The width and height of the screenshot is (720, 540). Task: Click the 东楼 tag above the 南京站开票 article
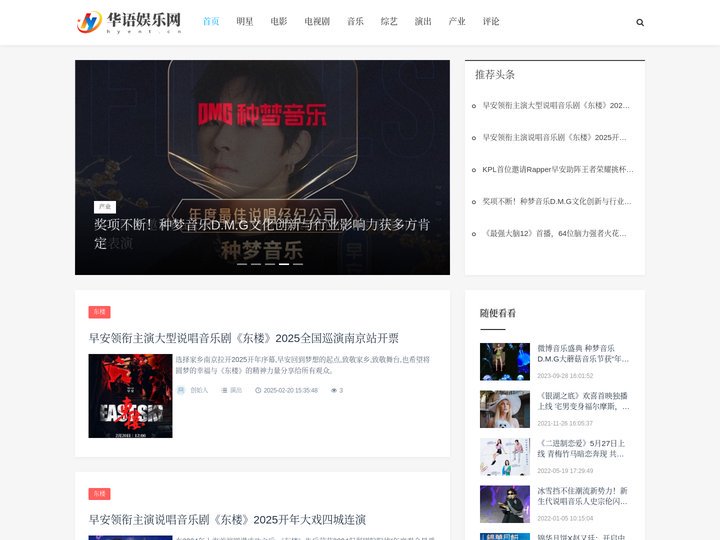[99, 312]
